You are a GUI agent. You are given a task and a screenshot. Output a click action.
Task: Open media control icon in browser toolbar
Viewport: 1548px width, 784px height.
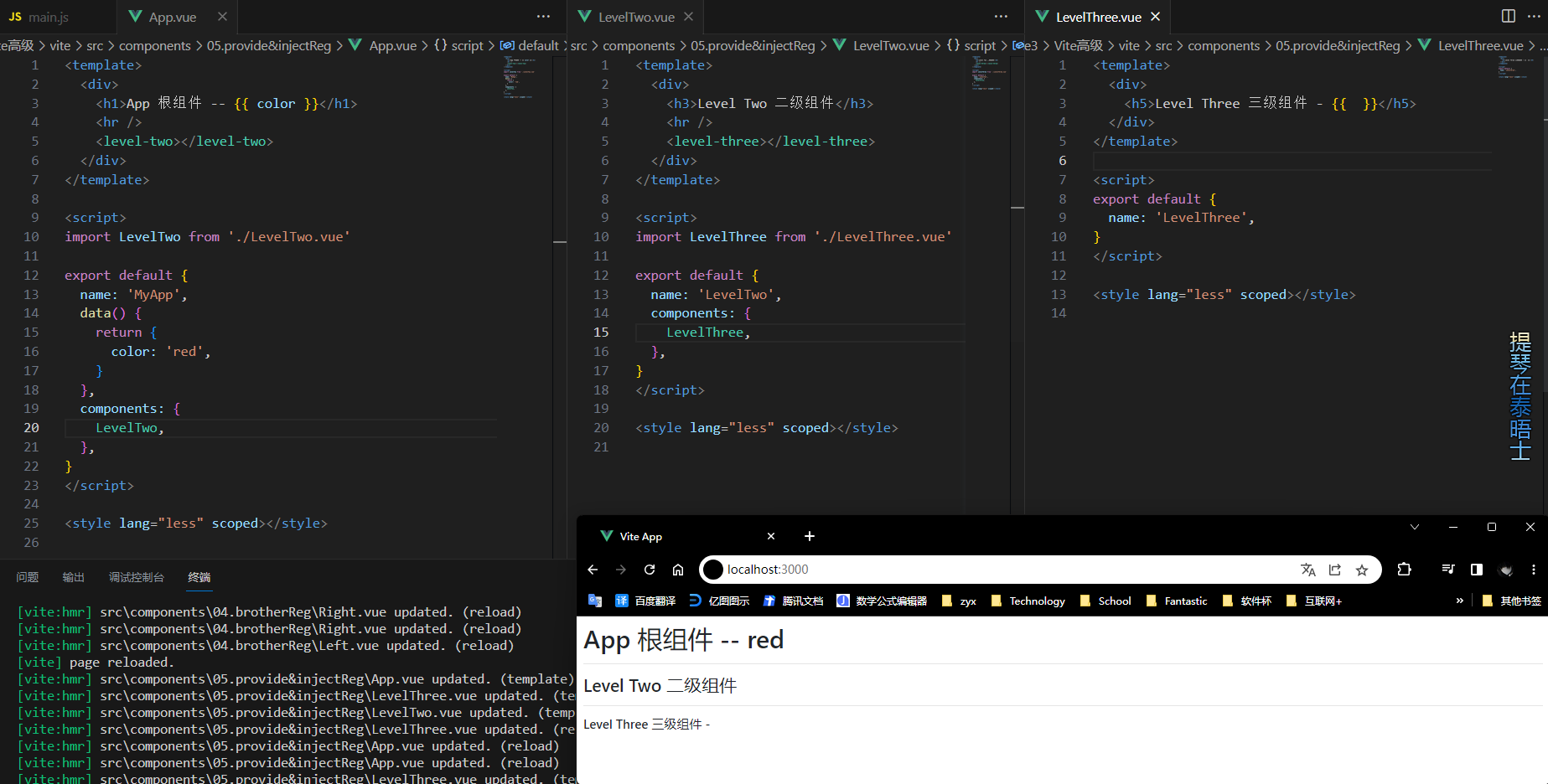click(1448, 570)
